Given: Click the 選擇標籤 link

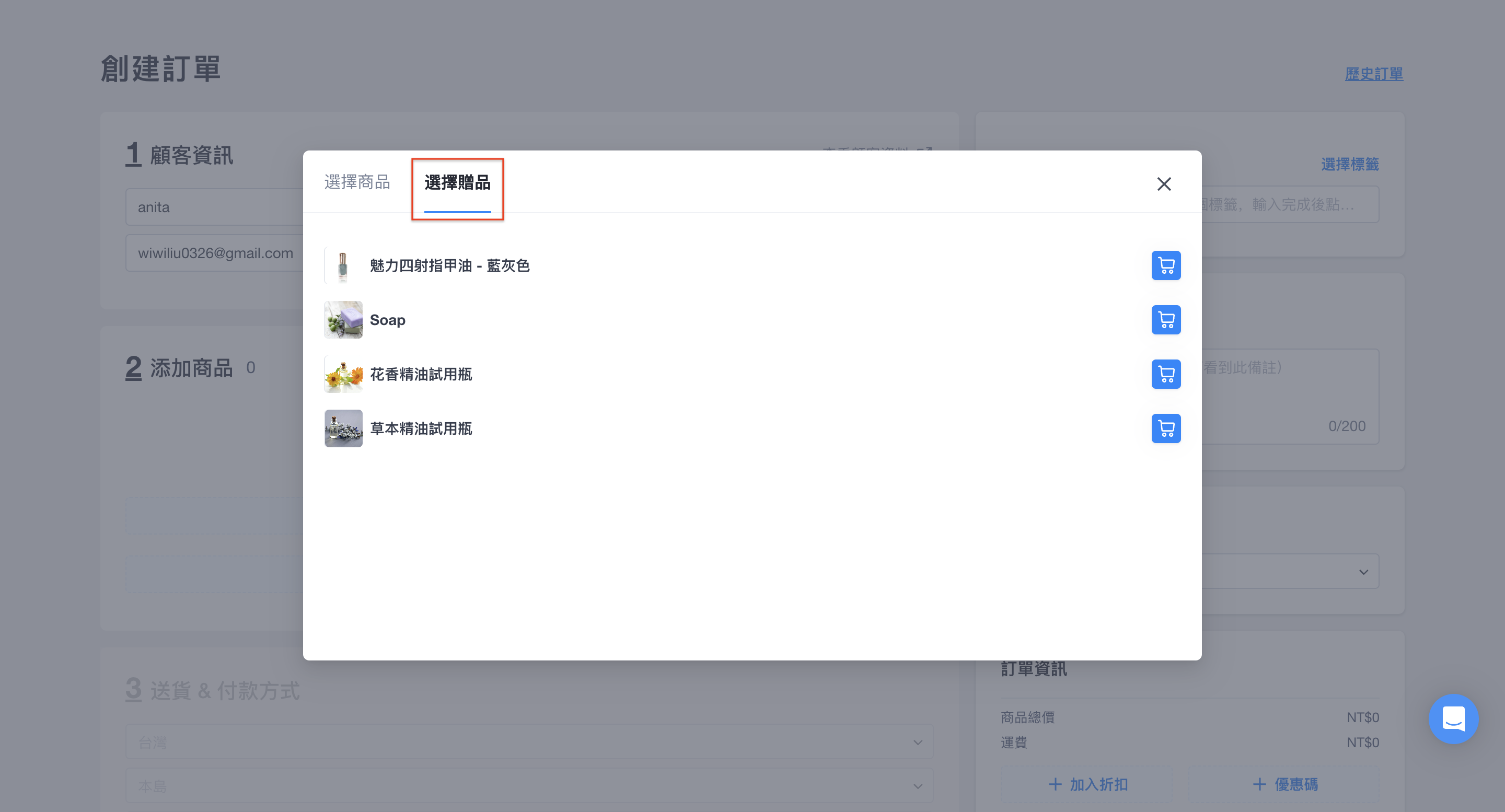Looking at the screenshot, I should pyautogui.click(x=1350, y=164).
